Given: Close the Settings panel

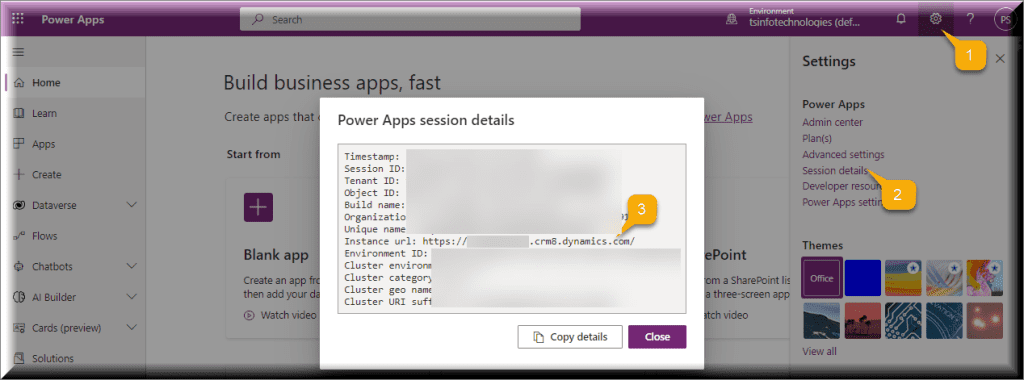Looking at the screenshot, I should tap(1000, 59).
